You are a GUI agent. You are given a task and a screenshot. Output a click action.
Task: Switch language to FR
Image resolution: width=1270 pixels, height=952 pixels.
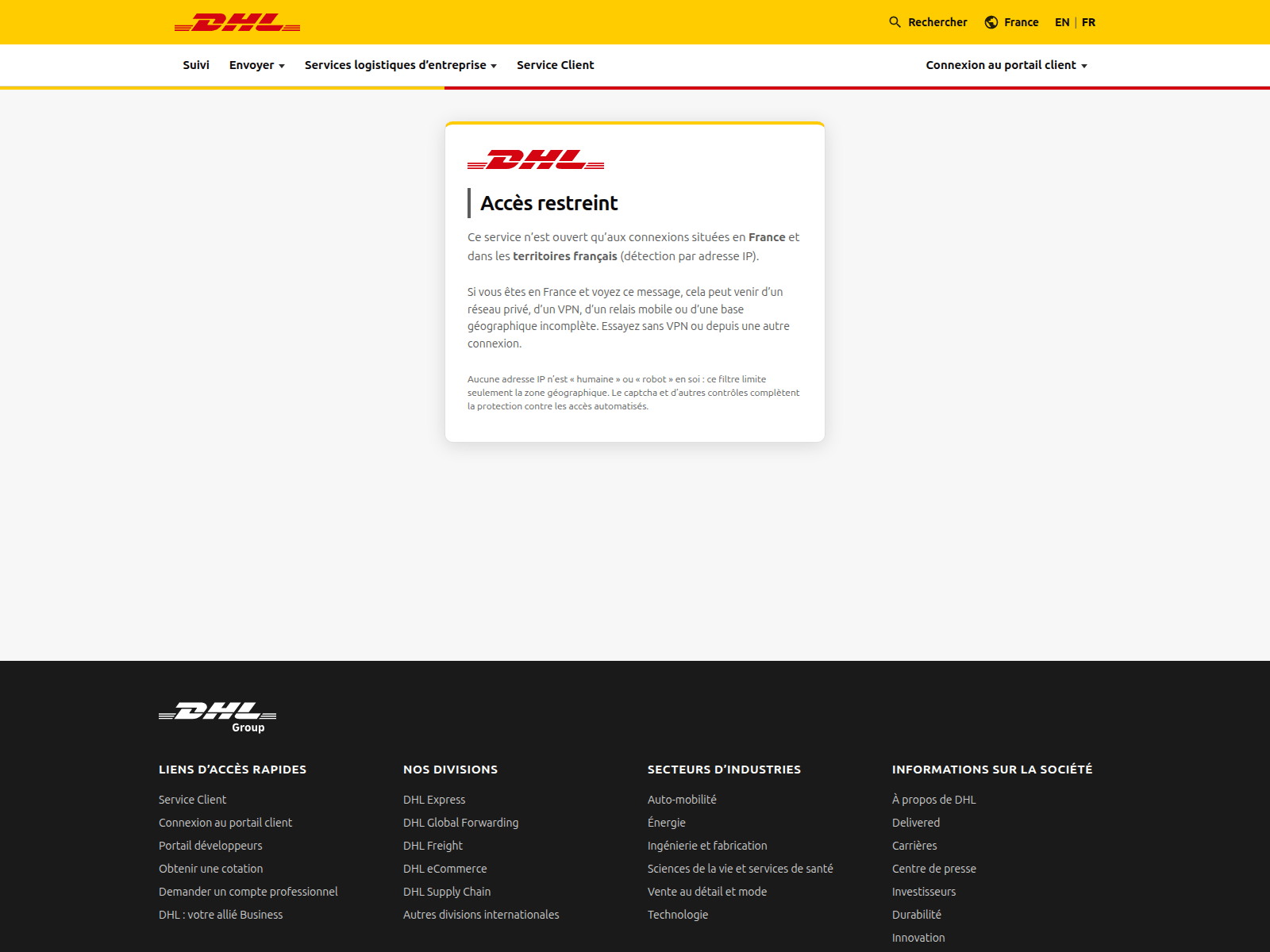click(x=1088, y=22)
